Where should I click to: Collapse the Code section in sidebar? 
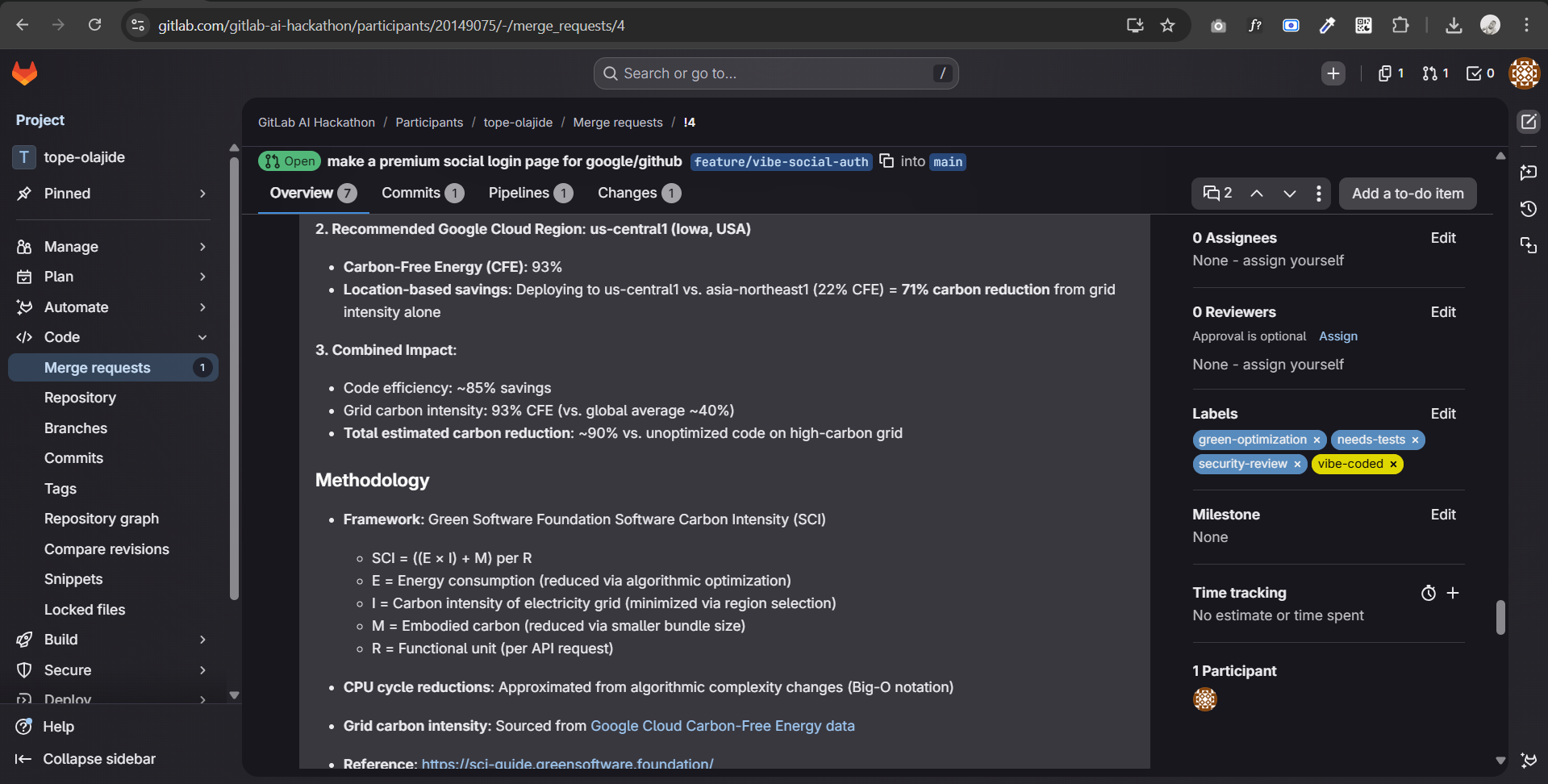202,337
